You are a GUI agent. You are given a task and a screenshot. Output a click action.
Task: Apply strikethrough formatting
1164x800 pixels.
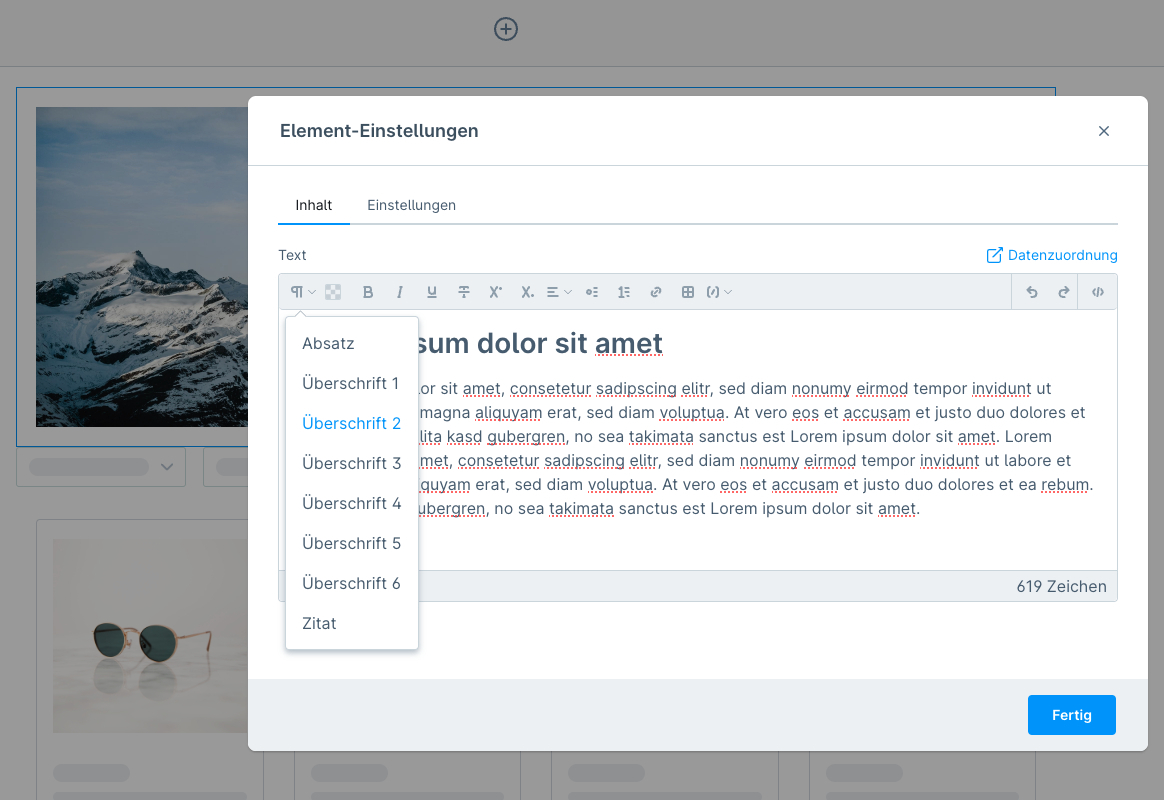click(x=464, y=292)
